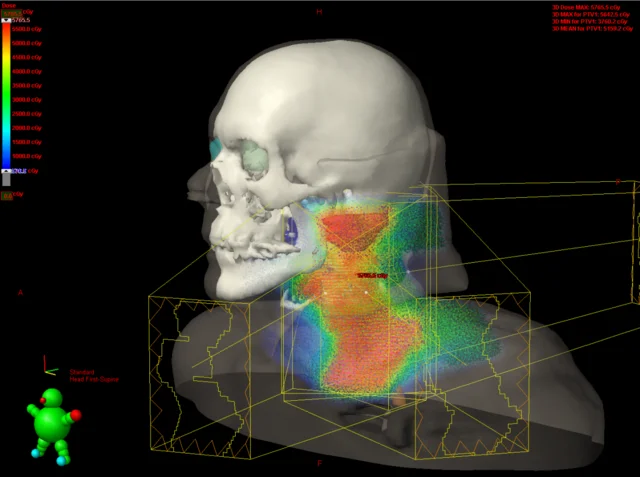Select the 1500.0 cGy scale label
This screenshot has height=477, width=640.
pyautogui.click(x=27, y=142)
